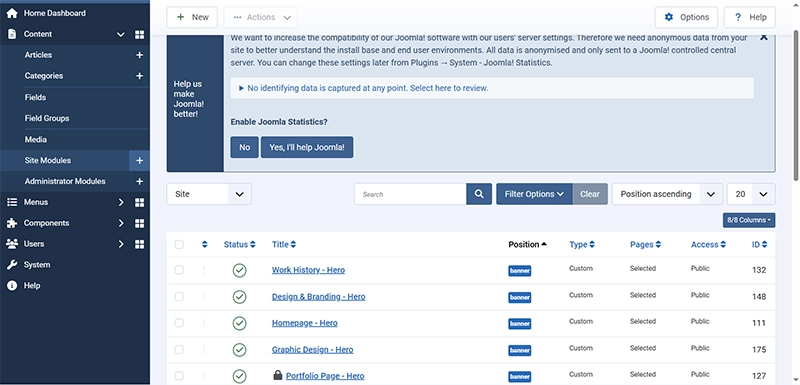The height and width of the screenshot is (385, 800).
Task: Select checkbox for Work History - Hero
Action: 179,270
